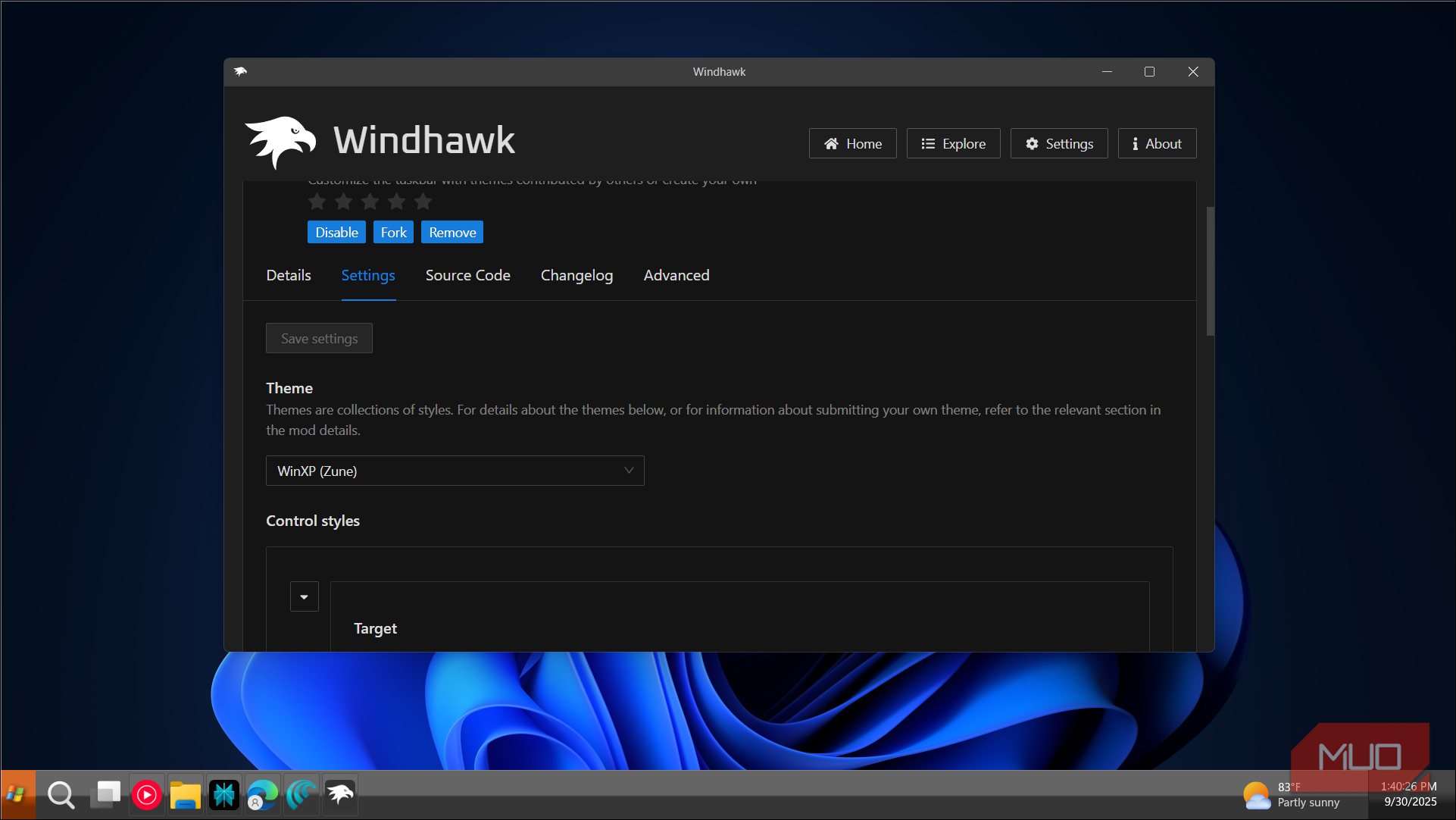
Task: Open Windhawk Settings in the header
Action: coord(1059,143)
